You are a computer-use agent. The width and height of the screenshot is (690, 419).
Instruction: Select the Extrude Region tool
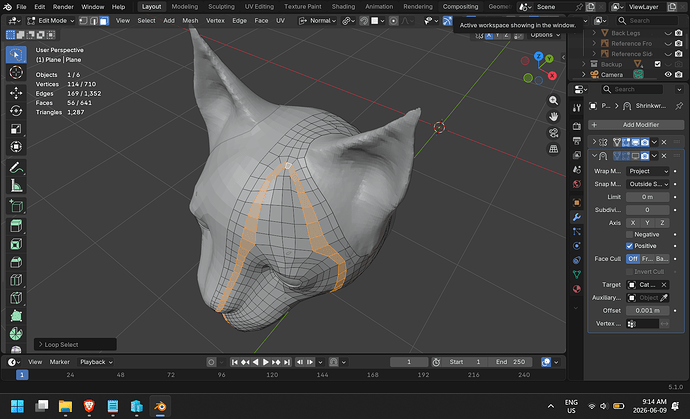(16, 226)
